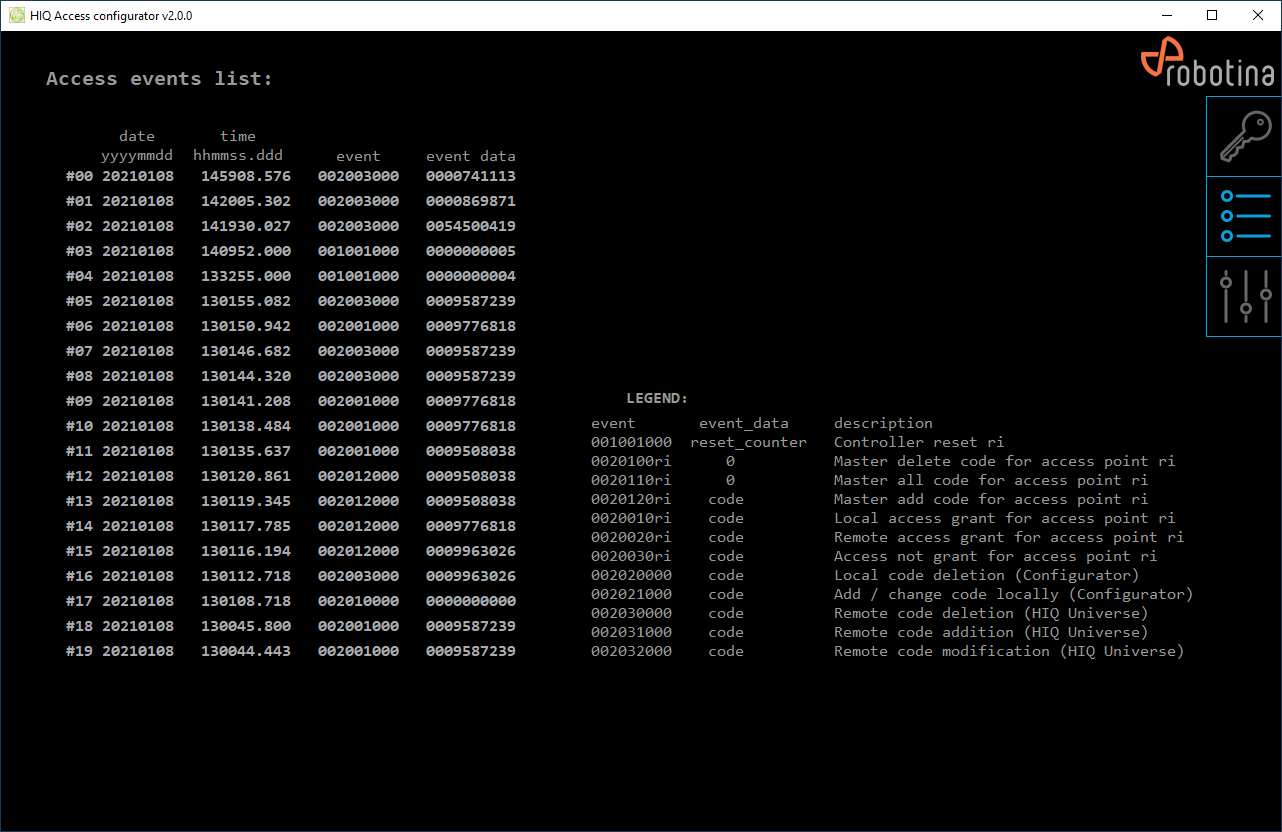Select the events list icon in sidebar
Screen dimensions: 1282x832
coord(1244,216)
